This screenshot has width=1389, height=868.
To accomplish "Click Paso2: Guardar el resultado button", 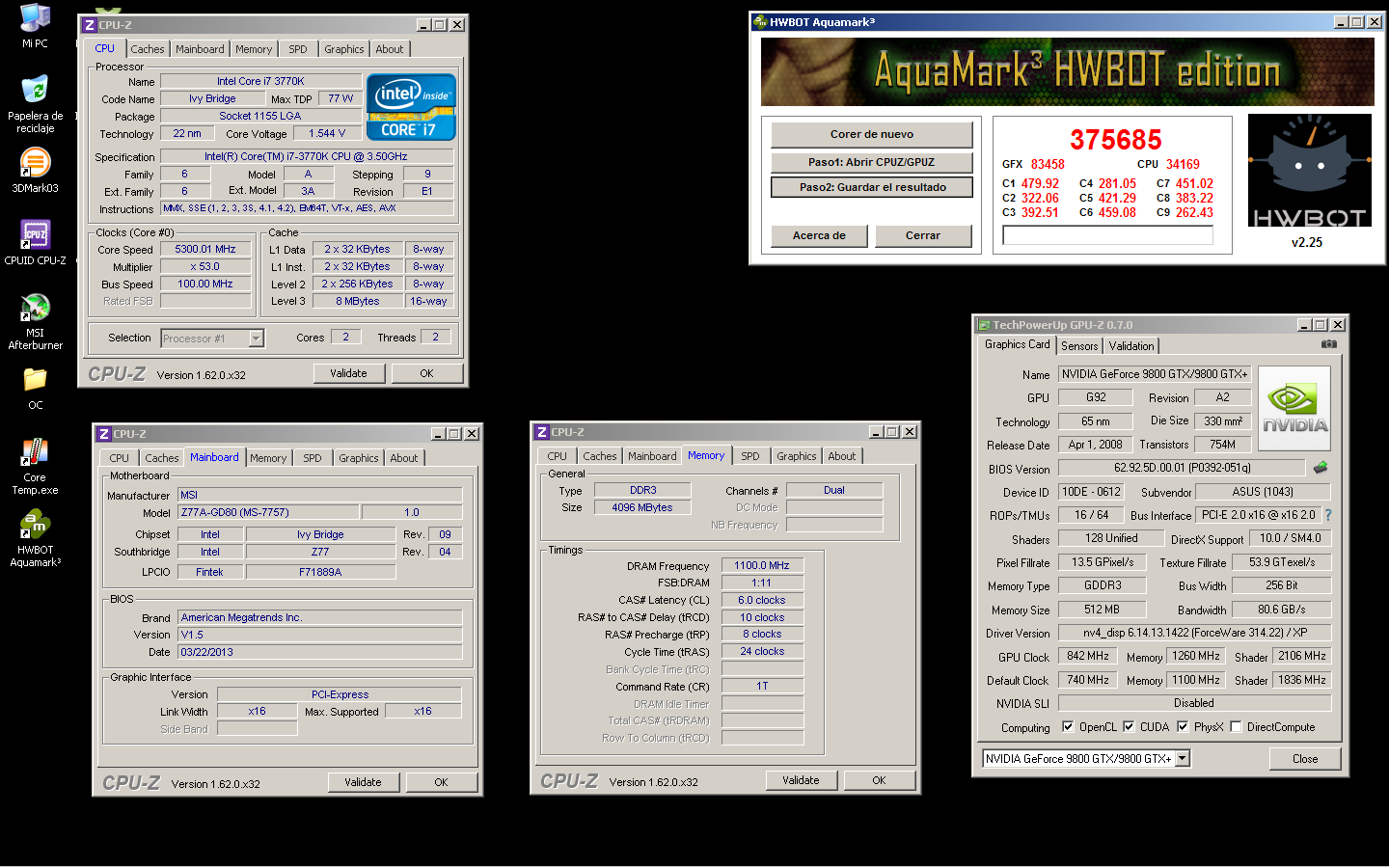I will (872, 187).
